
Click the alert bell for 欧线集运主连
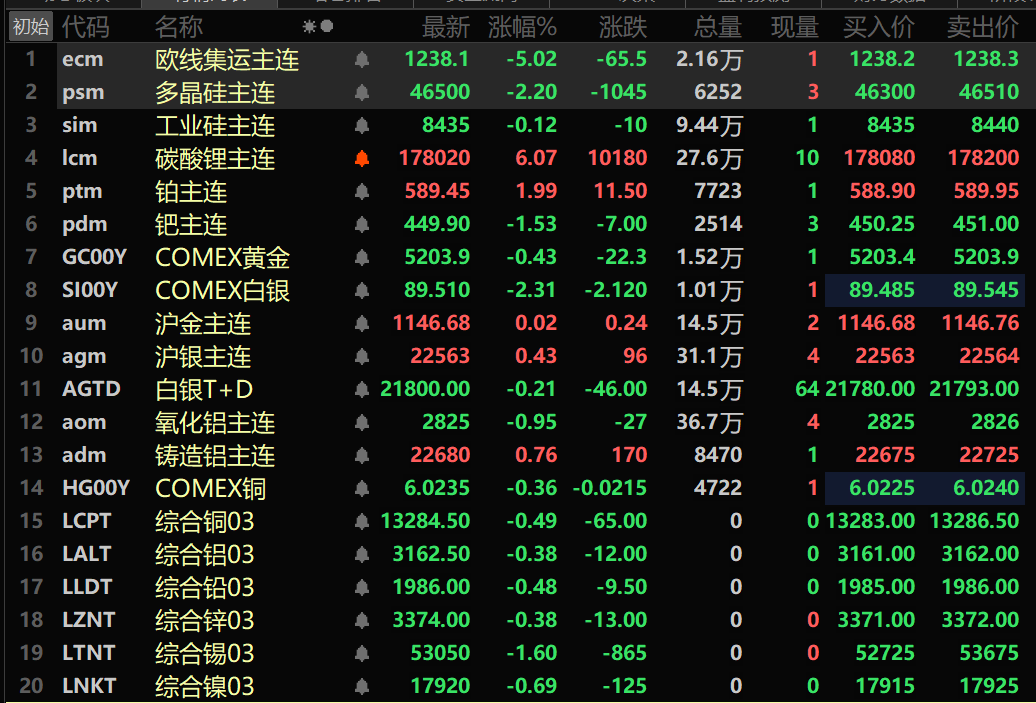361,59
